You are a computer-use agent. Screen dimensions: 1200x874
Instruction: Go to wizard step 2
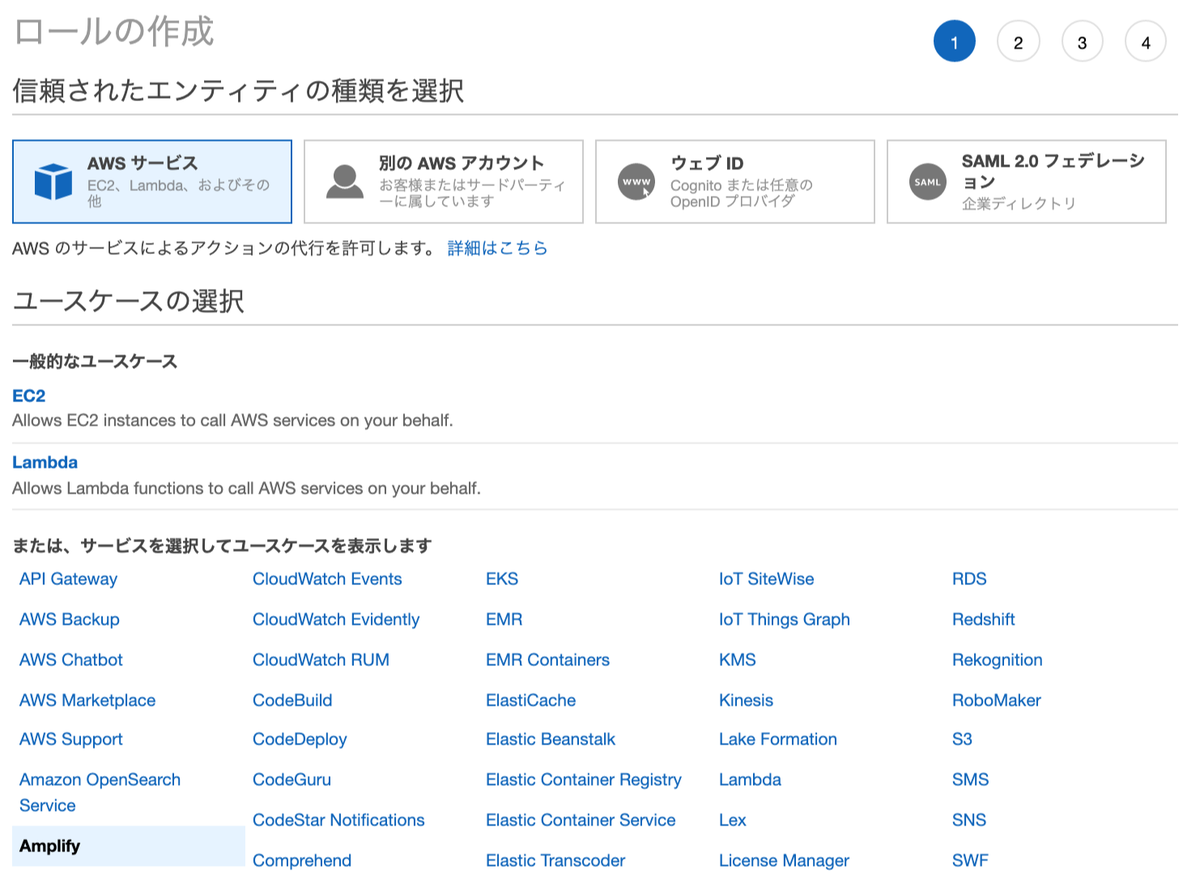(1018, 42)
